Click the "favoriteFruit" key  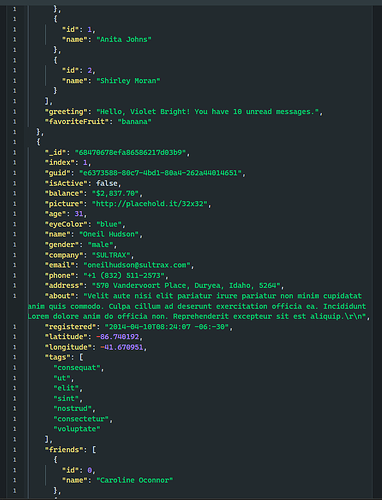(77, 122)
